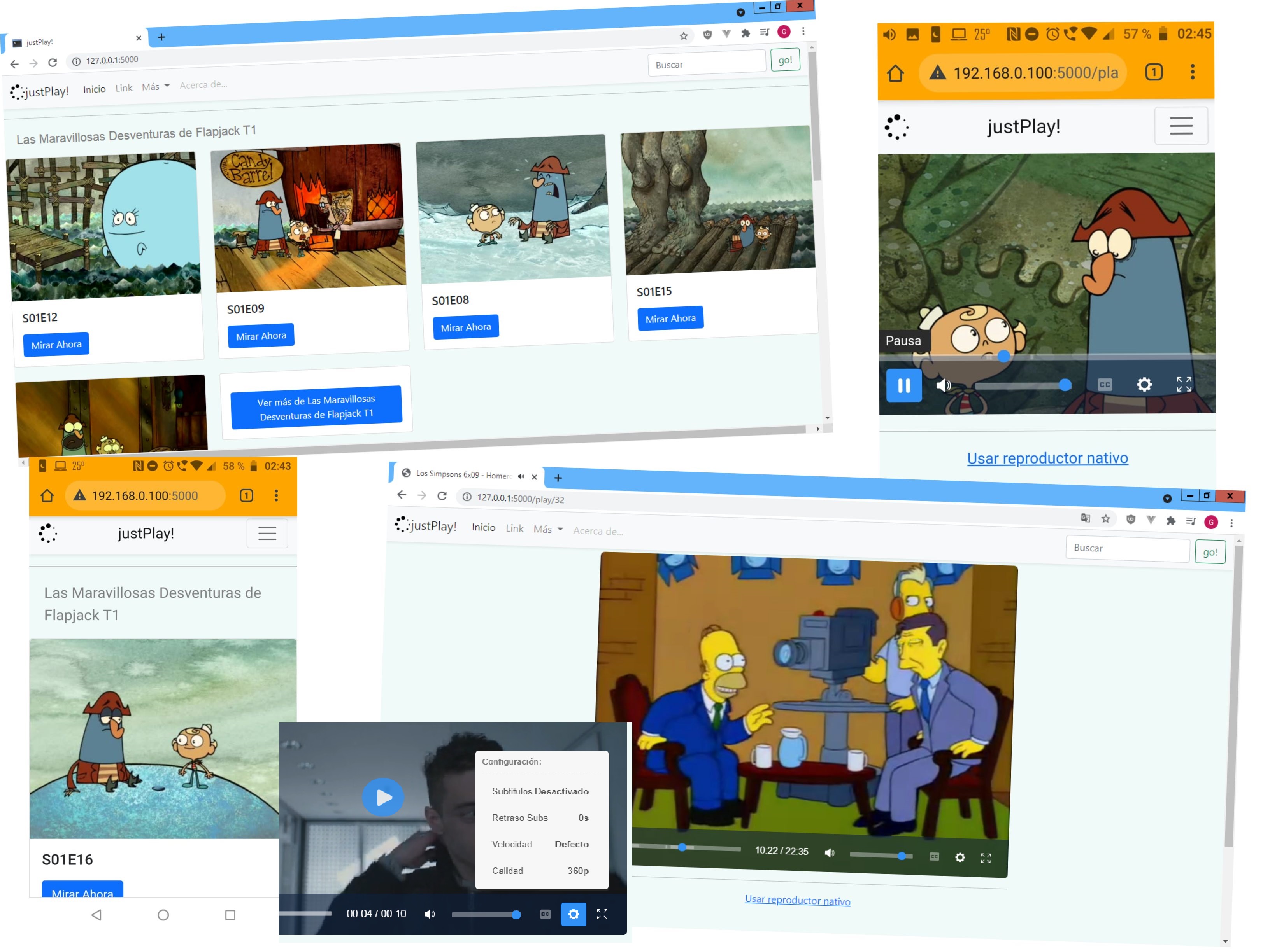Toggle the CC button in small player
Image resolution: width=1270 pixels, height=952 pixels.
[545, 914]
